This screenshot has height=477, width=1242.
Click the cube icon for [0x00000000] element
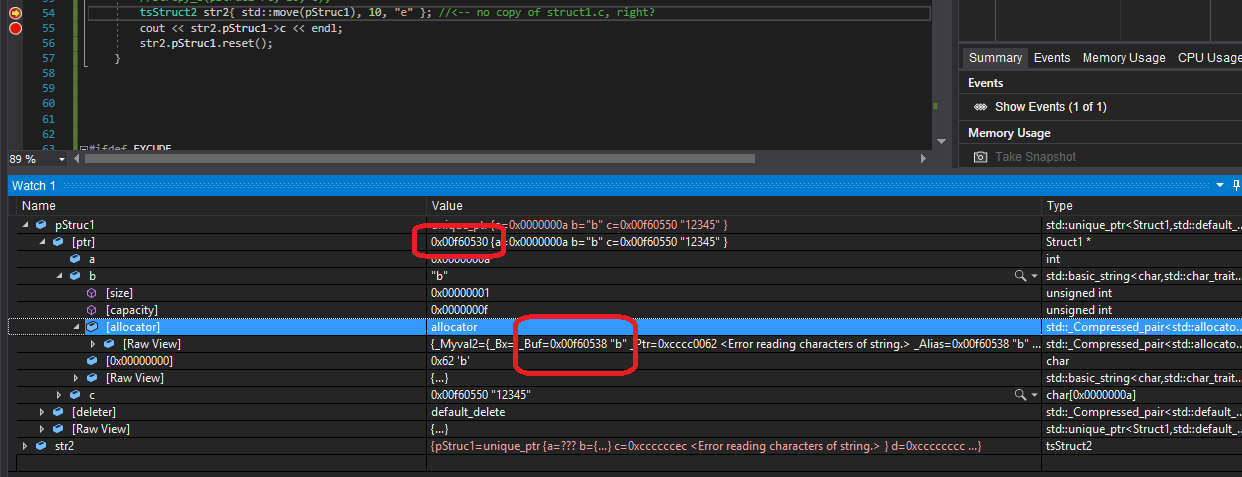pos(92,361)
